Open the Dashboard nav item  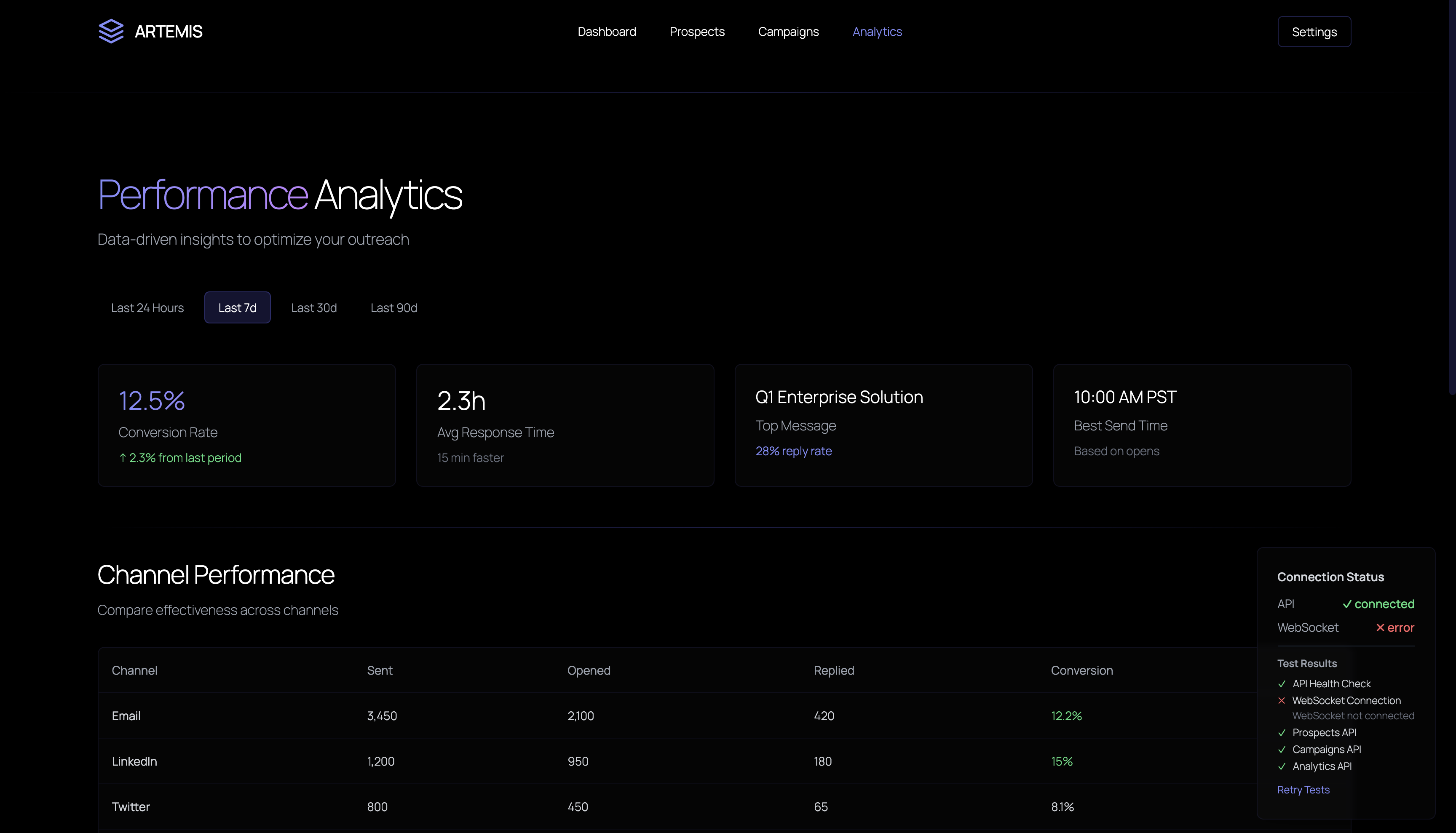coord(607,32)
